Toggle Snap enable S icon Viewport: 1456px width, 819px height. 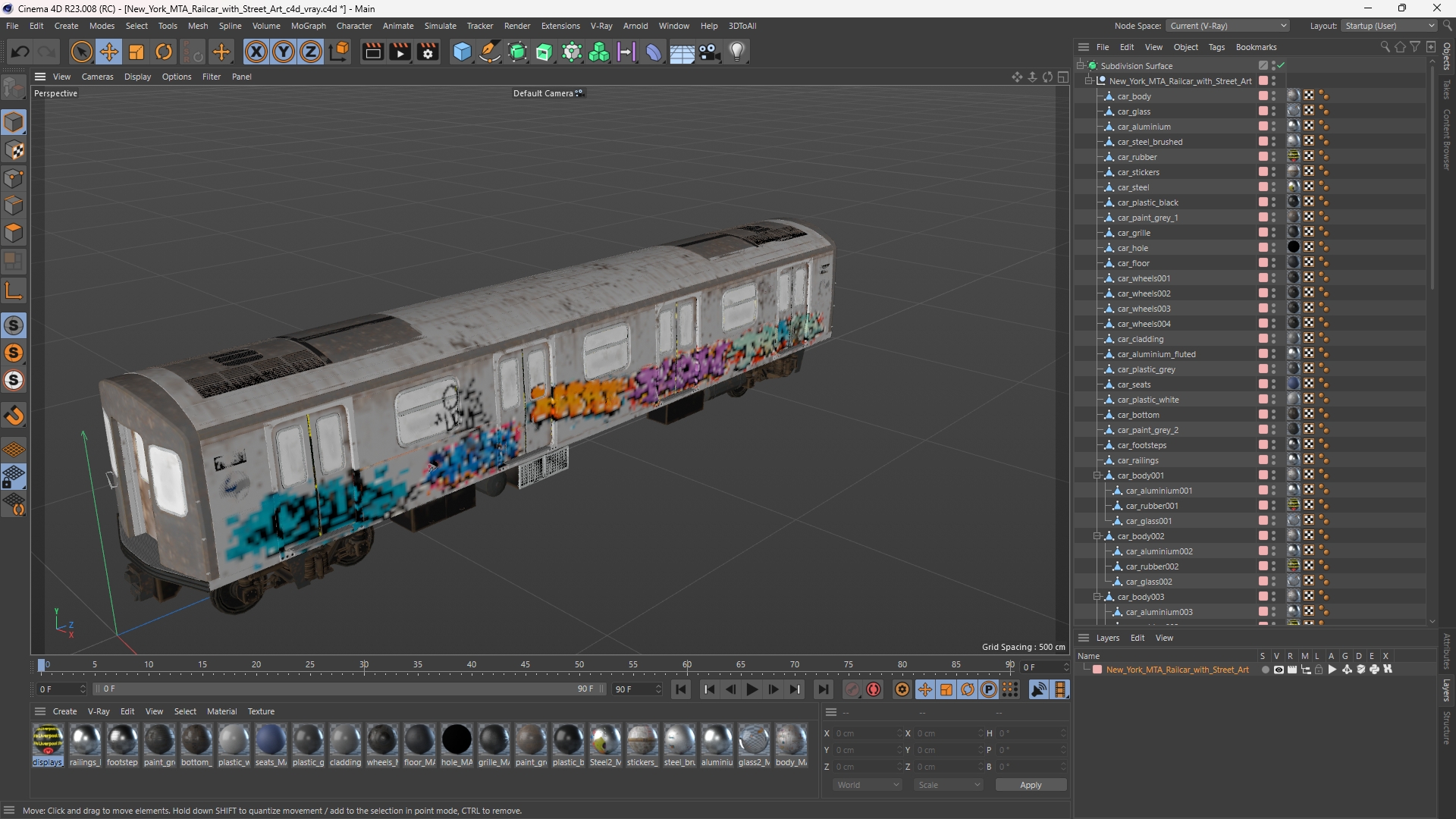tap(14, 325)
